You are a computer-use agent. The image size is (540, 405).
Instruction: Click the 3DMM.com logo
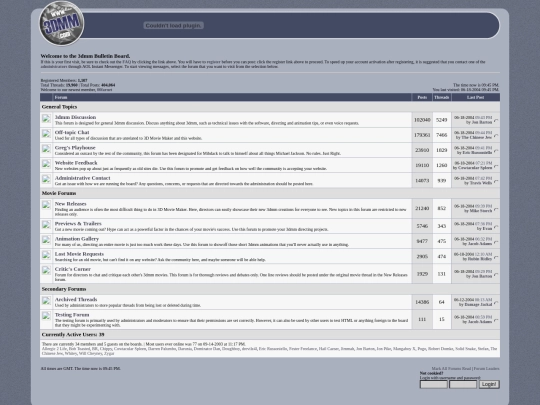[x=61, y=23]
